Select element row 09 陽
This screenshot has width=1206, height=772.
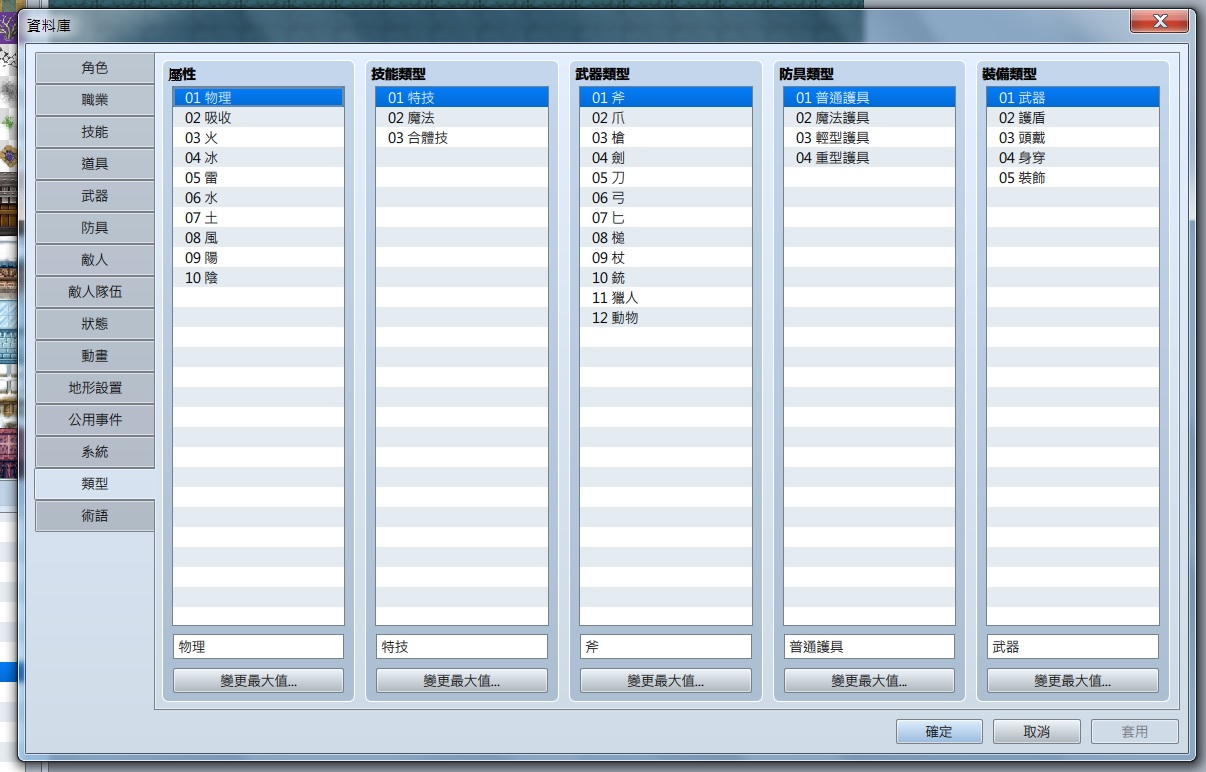258,258
